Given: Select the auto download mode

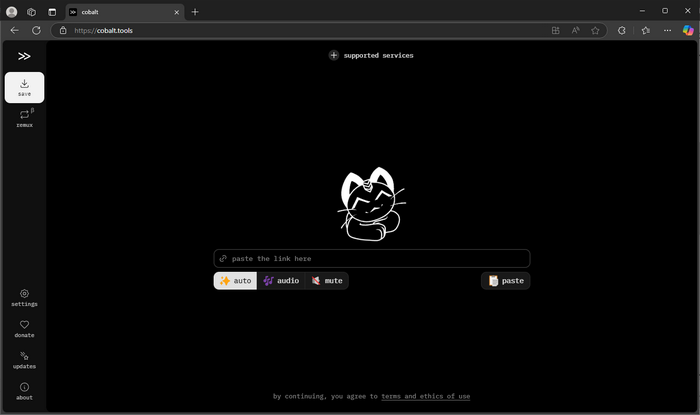Looking at the screenshot, I should click(235, 281).
